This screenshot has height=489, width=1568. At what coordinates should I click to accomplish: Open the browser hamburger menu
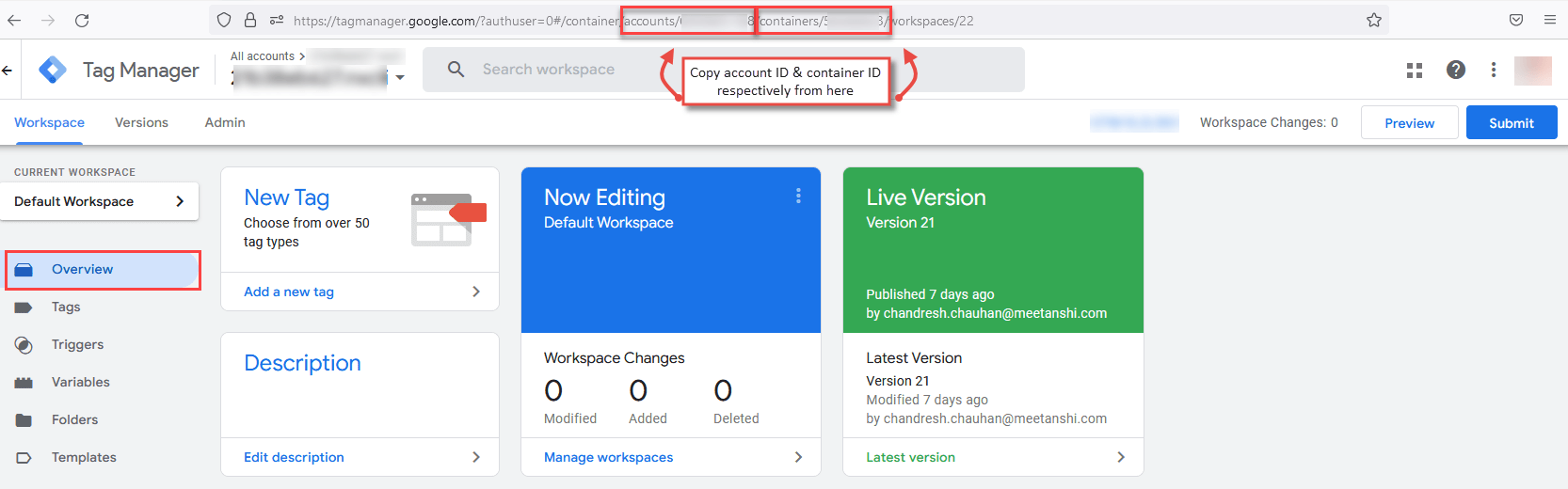tap(1550, 20)
